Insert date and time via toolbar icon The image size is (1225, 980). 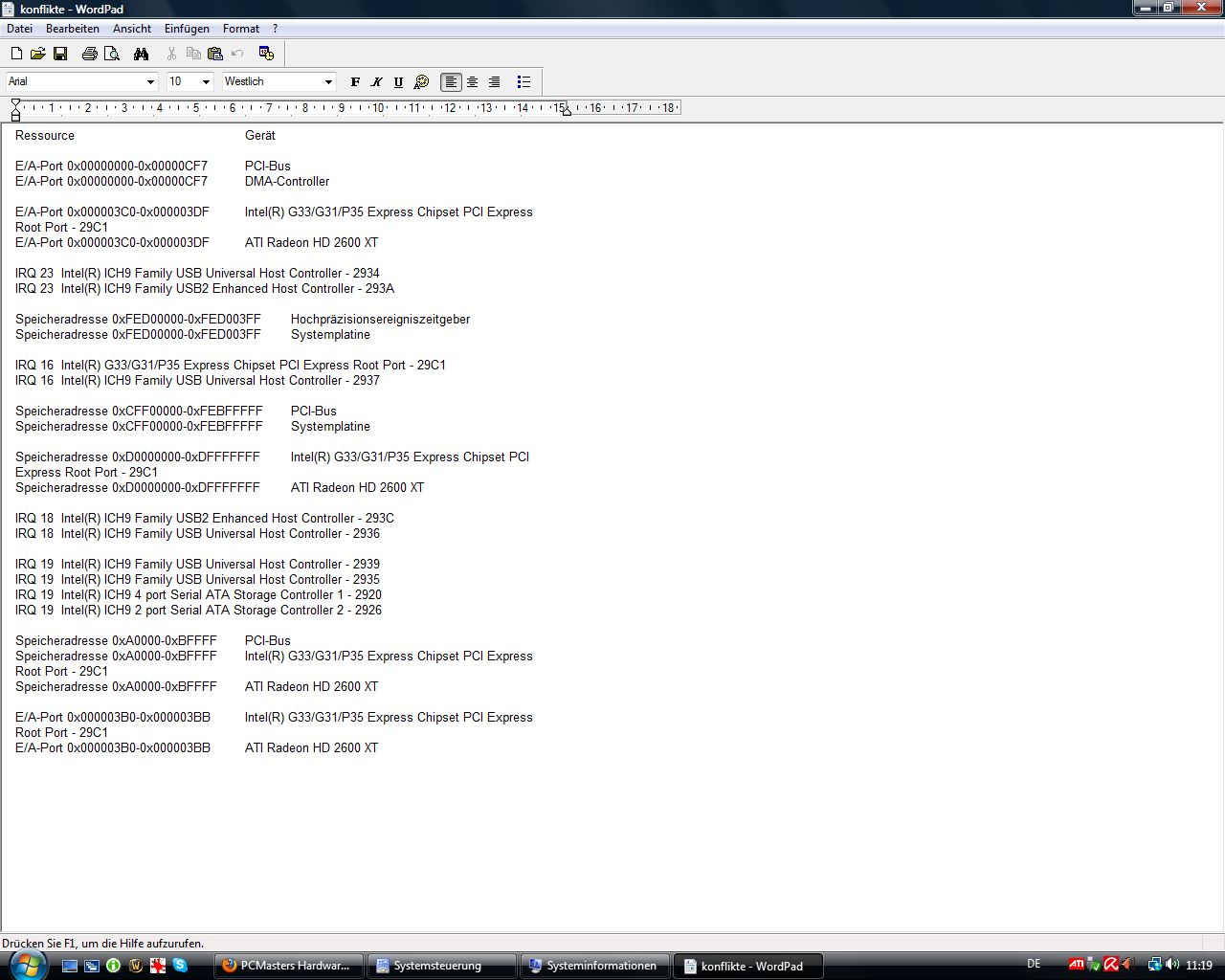266,54
